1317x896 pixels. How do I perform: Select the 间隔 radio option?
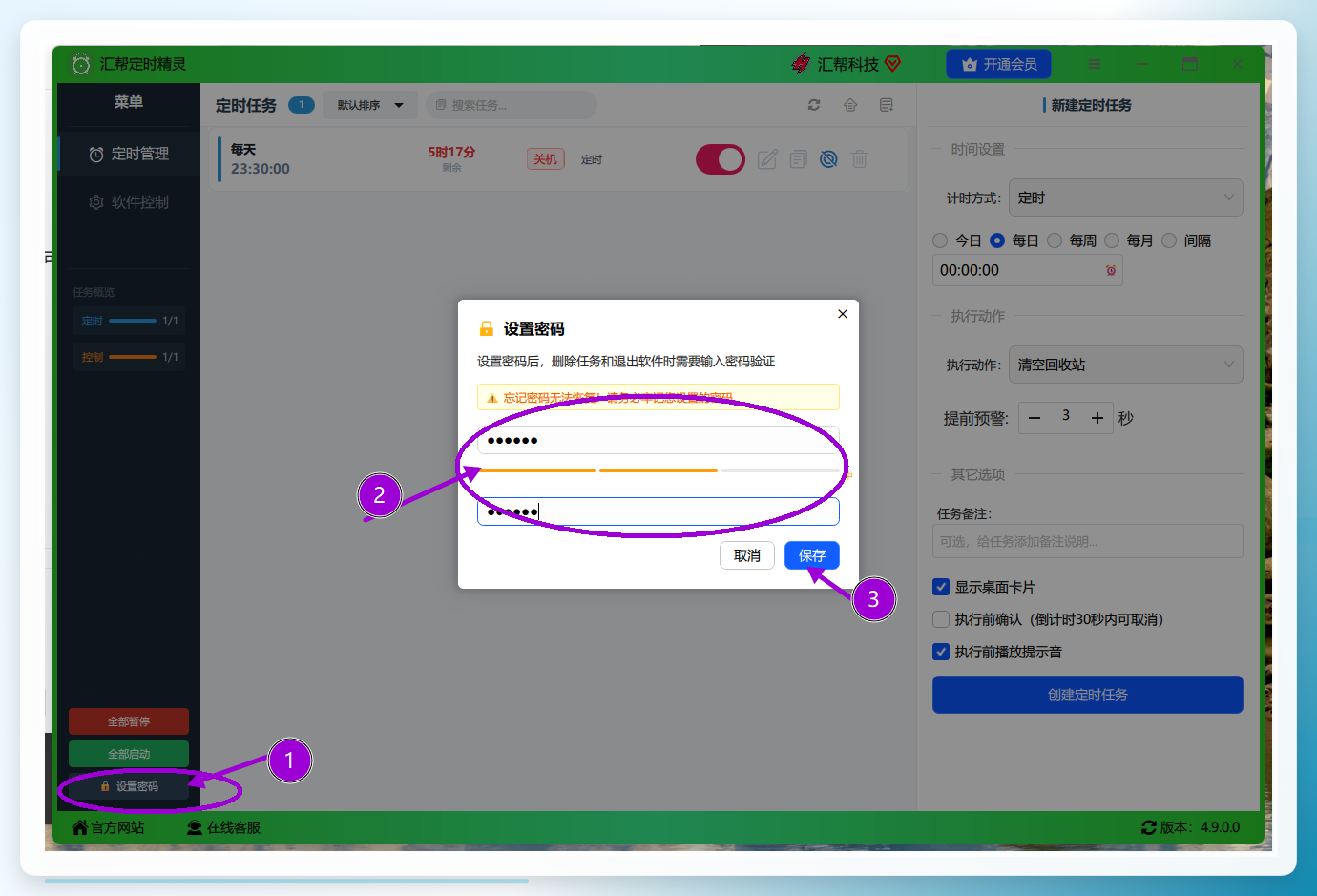pyautogui.click(x=1169, y=240)
